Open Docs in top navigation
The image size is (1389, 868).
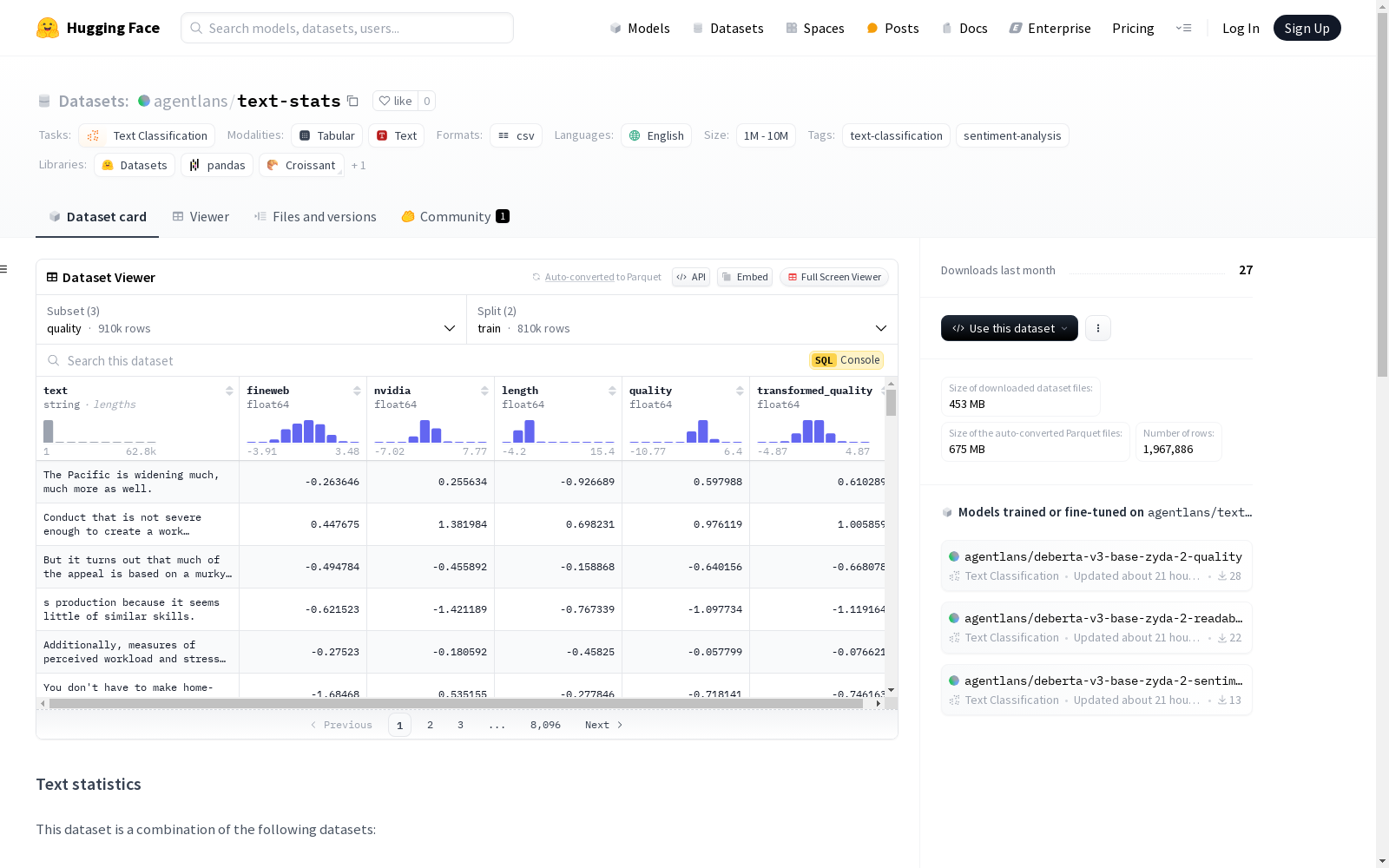click(x=964, y=28)
